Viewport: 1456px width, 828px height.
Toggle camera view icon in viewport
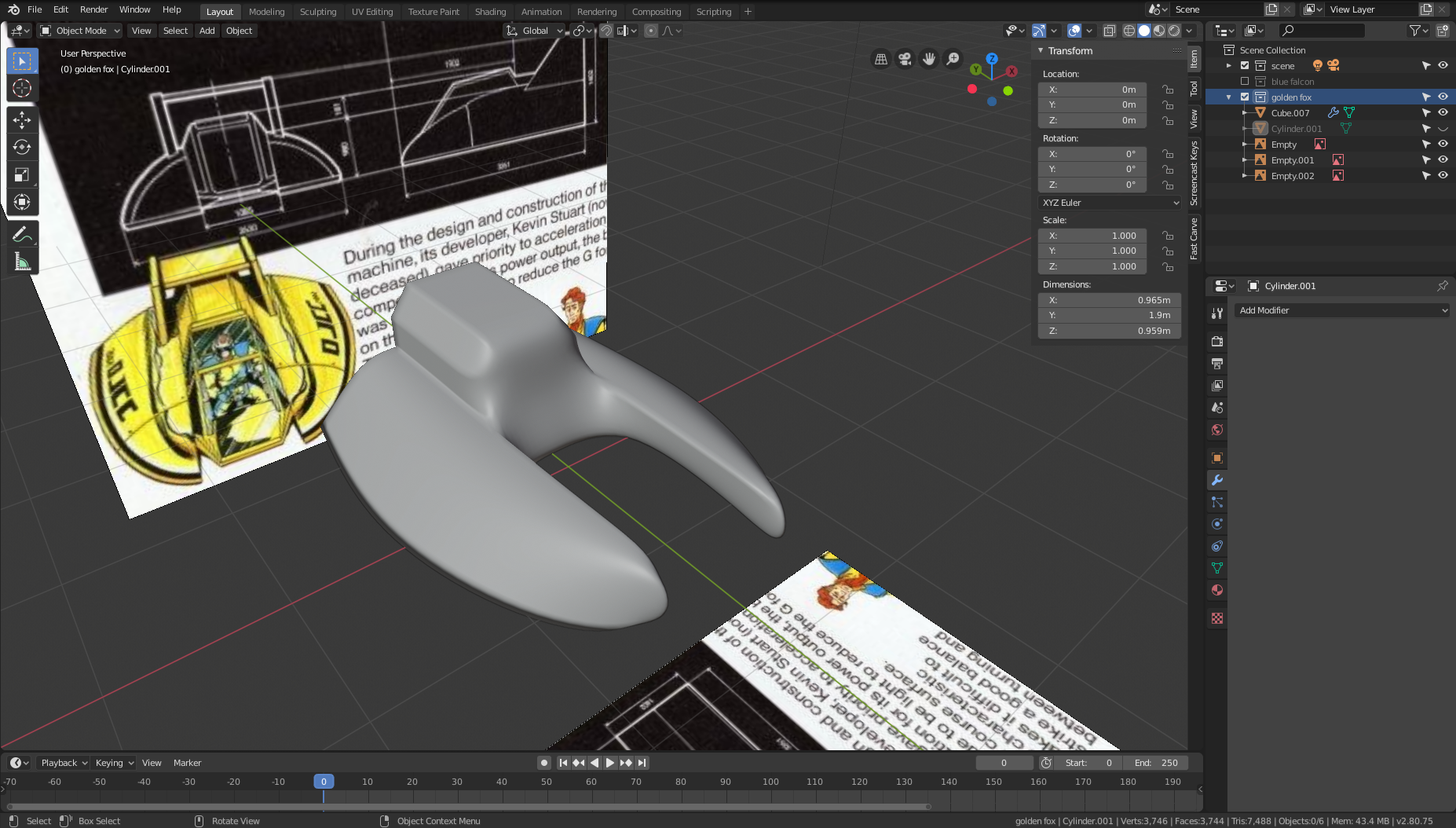click(905, 59)
